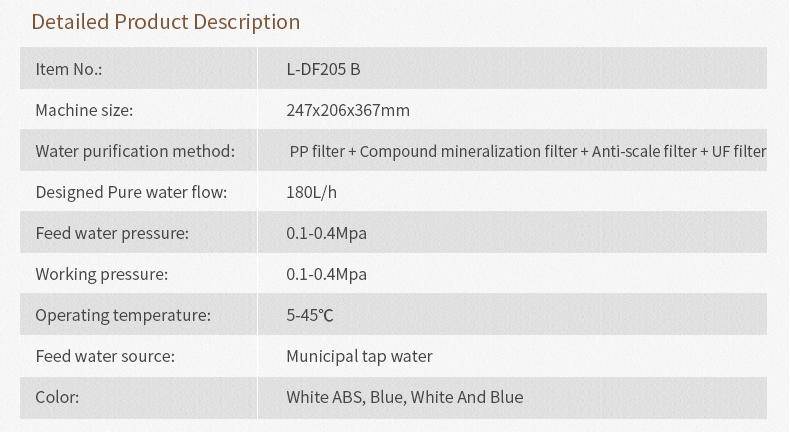
Task: Click the Detailed Product Description heading
Action: point(166,22)
